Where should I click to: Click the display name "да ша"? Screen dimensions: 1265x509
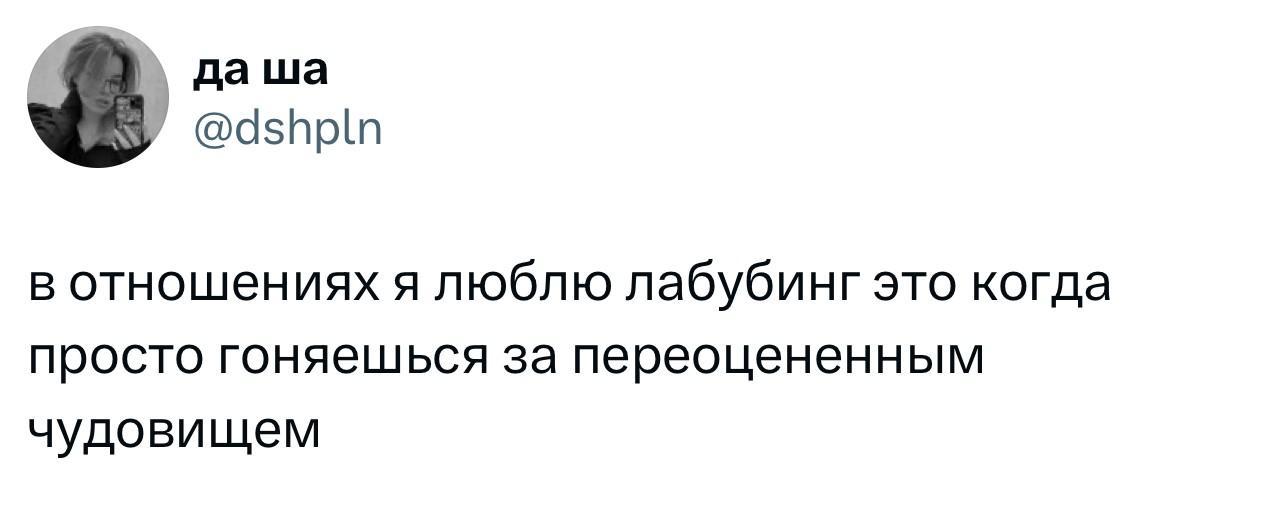point(258,70)
